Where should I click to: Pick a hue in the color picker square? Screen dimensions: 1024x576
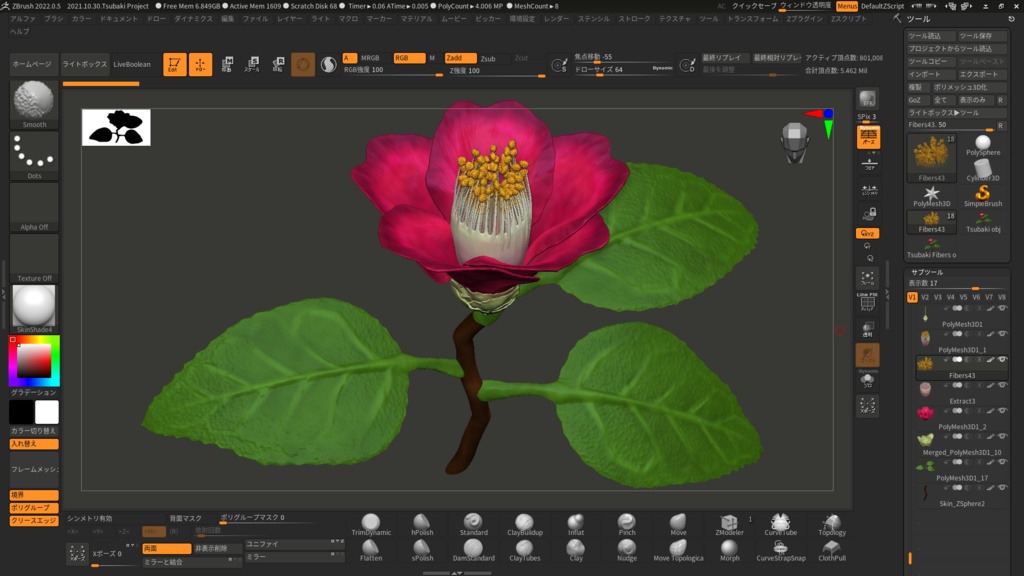click(34, 360)
